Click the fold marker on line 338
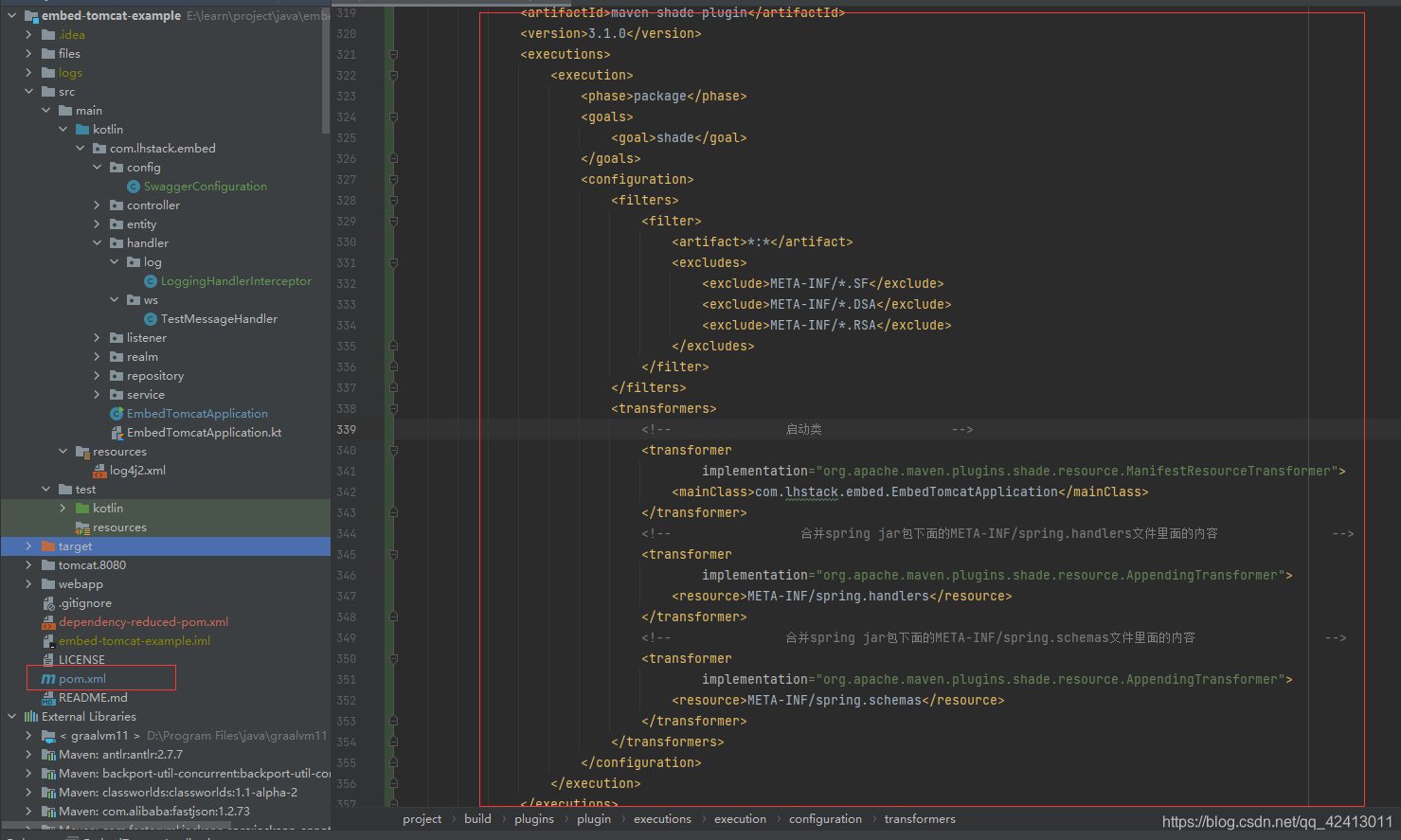1401x840 pixels. point(393,409)
